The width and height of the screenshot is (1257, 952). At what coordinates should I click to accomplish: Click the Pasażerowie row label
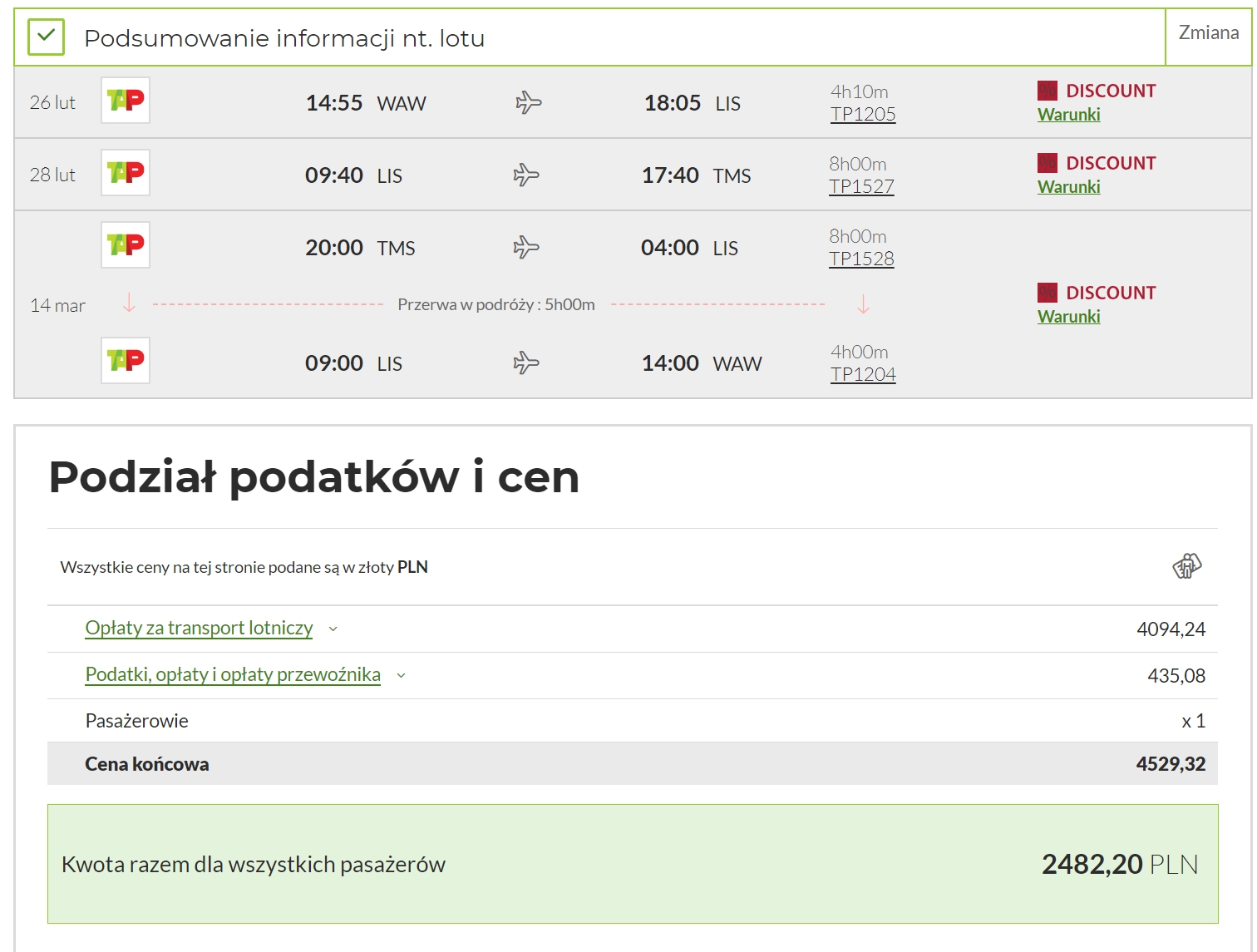pos(137,721)
